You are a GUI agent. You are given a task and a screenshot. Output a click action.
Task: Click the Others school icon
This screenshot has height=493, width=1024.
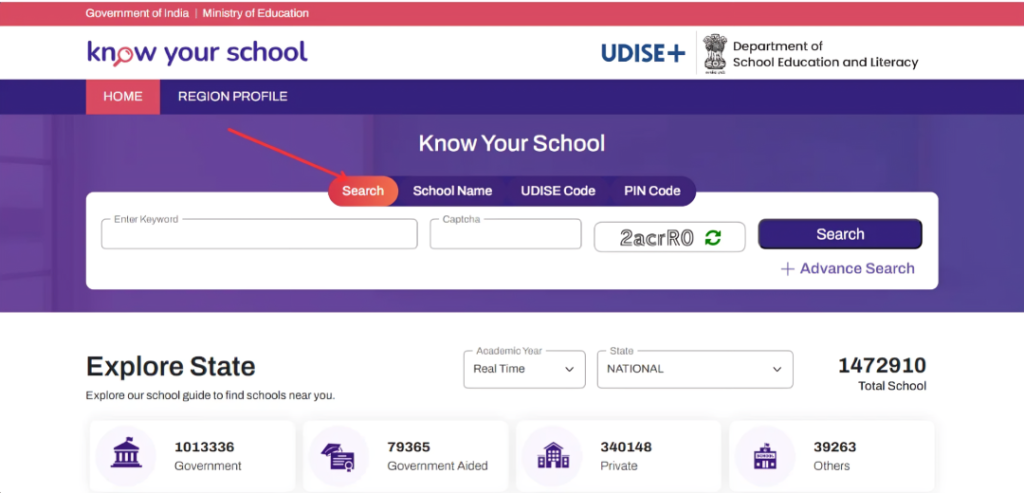click(765, 456)
